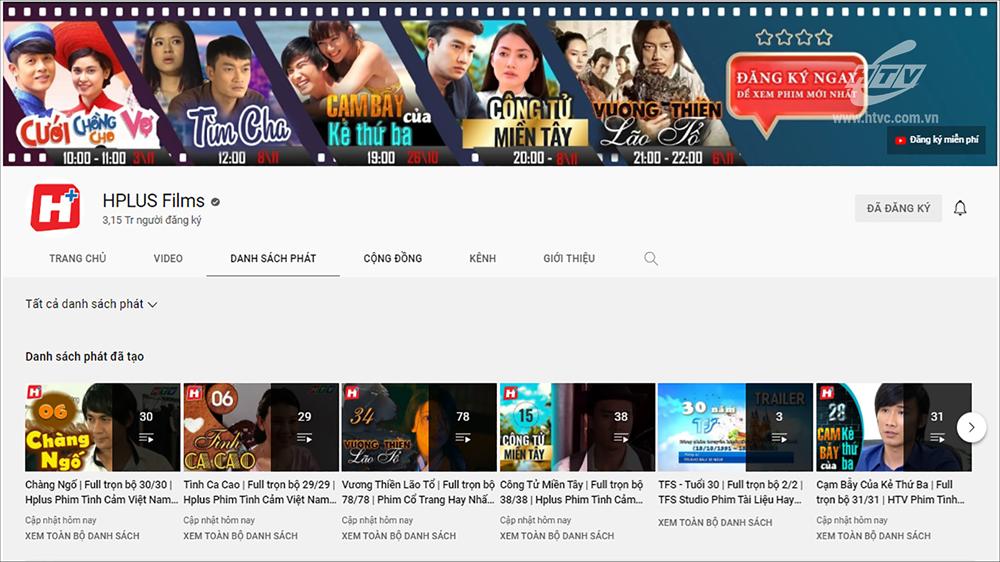The image size is (1000, 562).
Task: Click the next arrow of the playlist carousel
Action: pyautogui.click(x=971, y=427)
